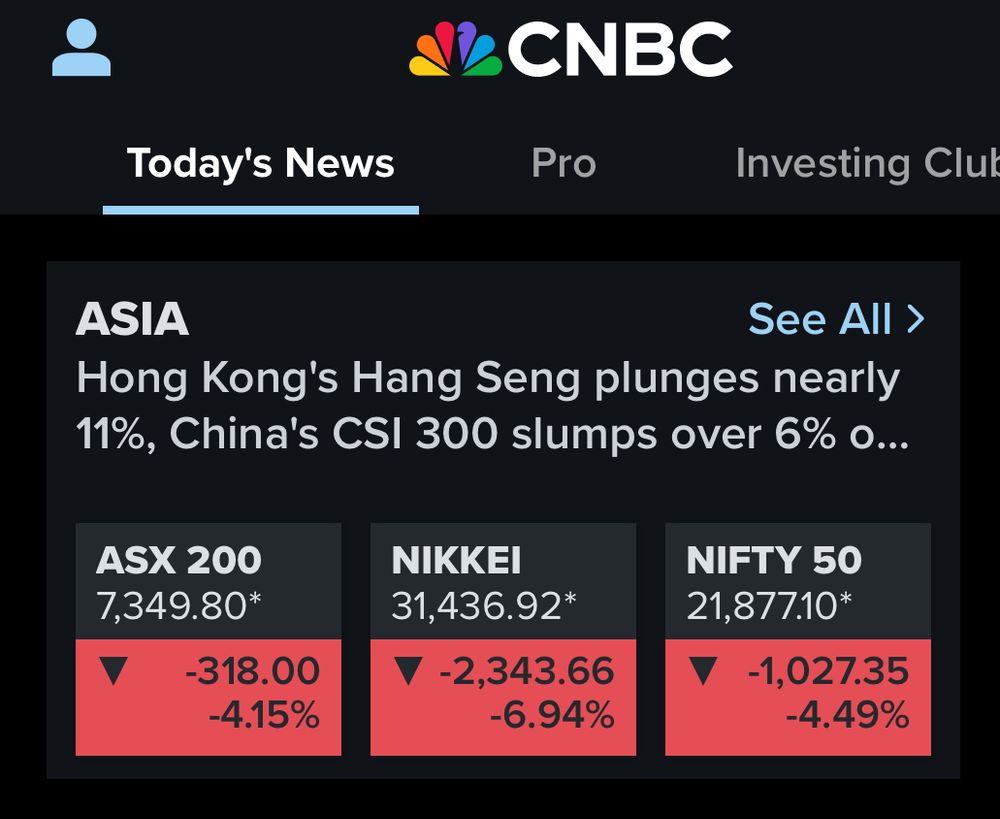Click the ASX 200 down arrow icon
Image resolution: width=1000 pixels, height=819 pixels.
114,671
